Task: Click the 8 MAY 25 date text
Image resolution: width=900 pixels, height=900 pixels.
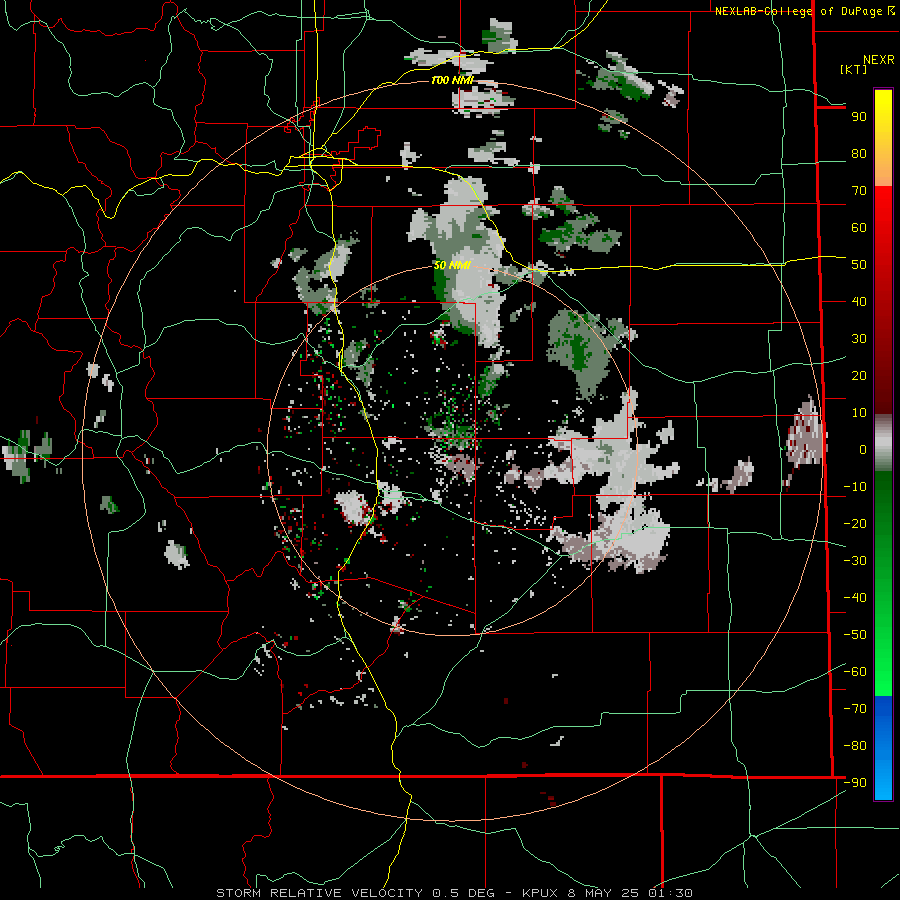Action: pyautogui.click(x=603, y=893)
